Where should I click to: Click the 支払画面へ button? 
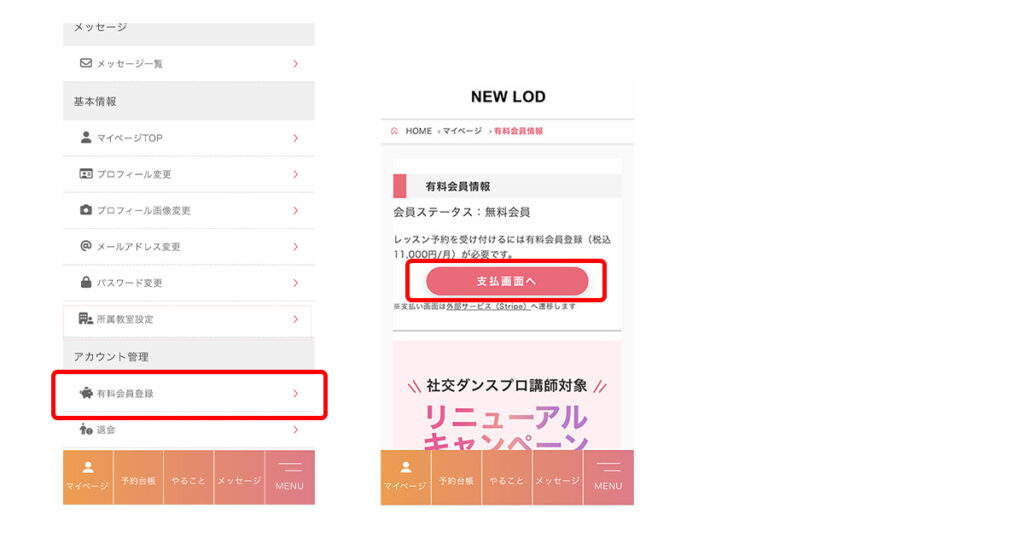coord(507,281)
